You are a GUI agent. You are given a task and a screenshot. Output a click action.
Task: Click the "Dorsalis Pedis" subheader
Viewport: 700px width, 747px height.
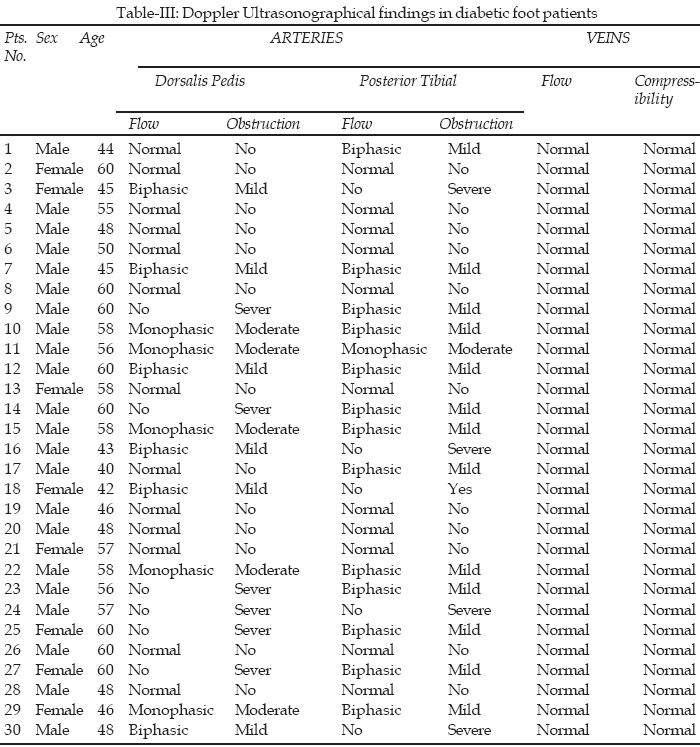tap(199, 81)
